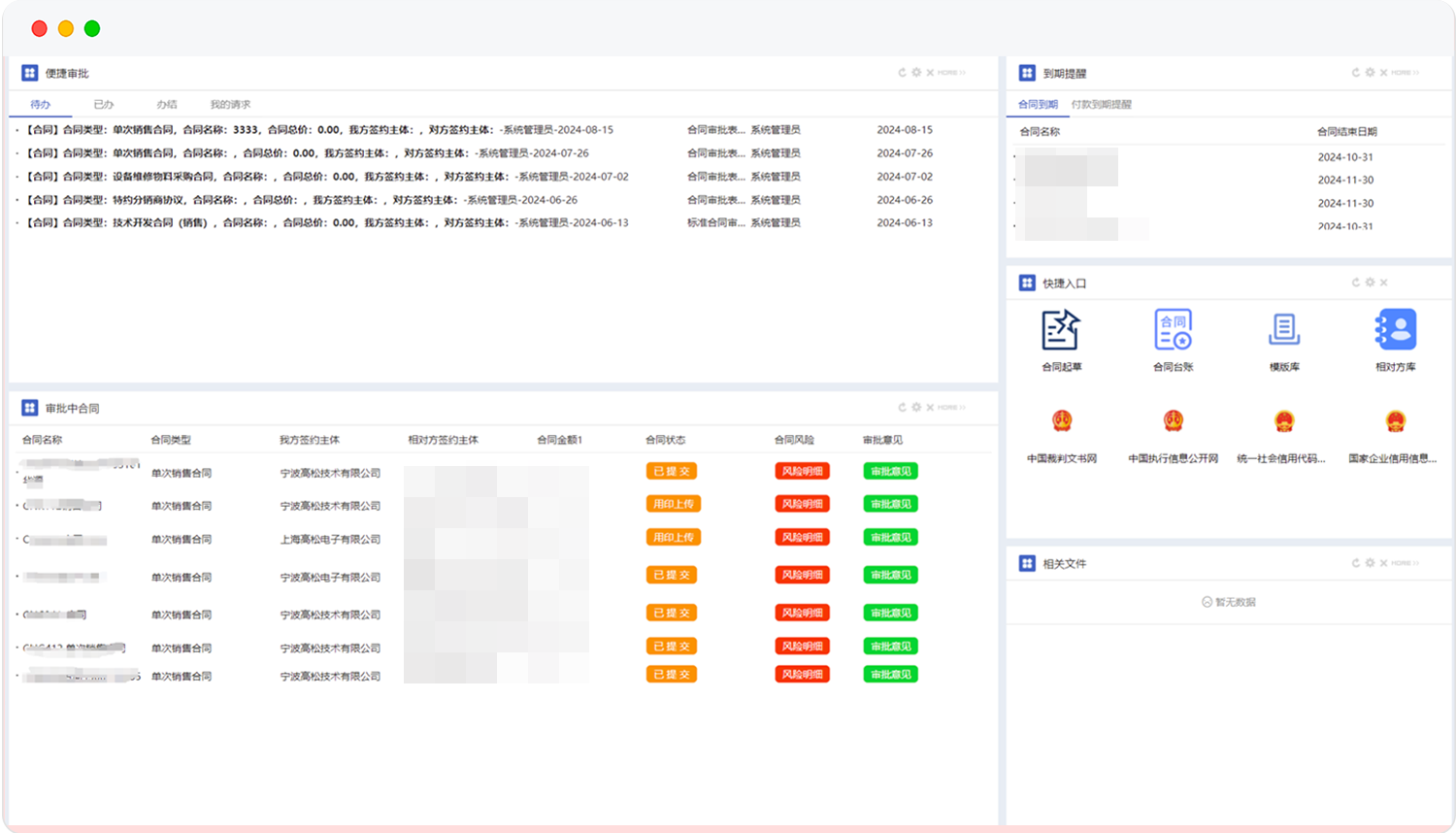Launch the 中国执行信息公开网 shortcut
The height and width of the screenshot is (833, 1456).
click(x=1173, y=421)
